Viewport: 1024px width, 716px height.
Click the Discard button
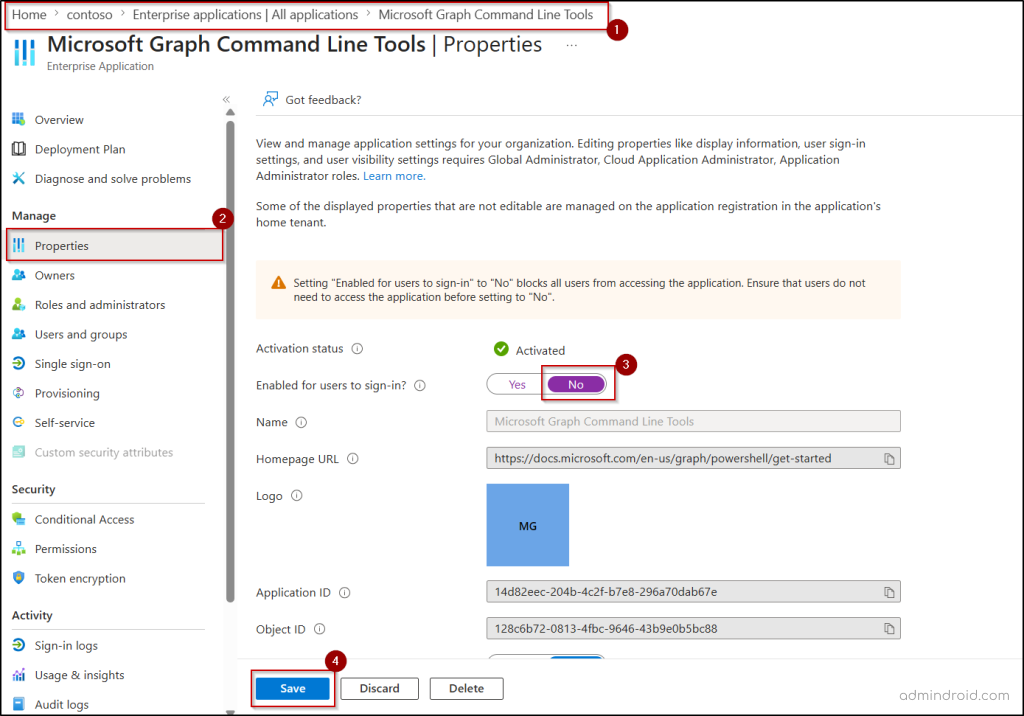379,688
